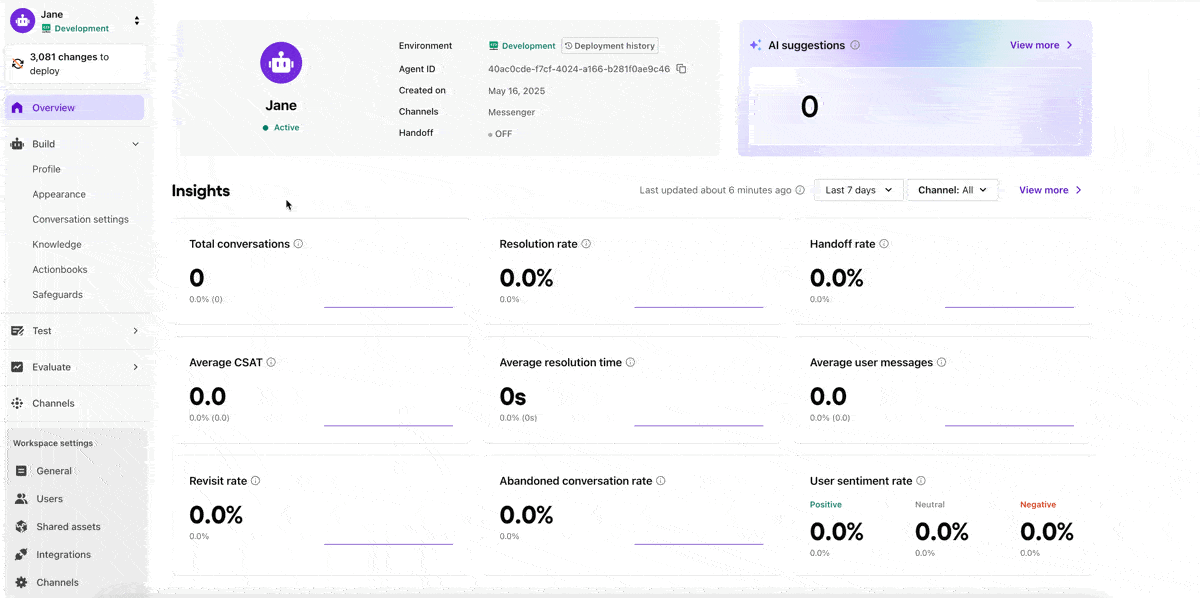The image size is (1200, 598).
Task: Open Channels from the sidebar icon
Action: 18,402
